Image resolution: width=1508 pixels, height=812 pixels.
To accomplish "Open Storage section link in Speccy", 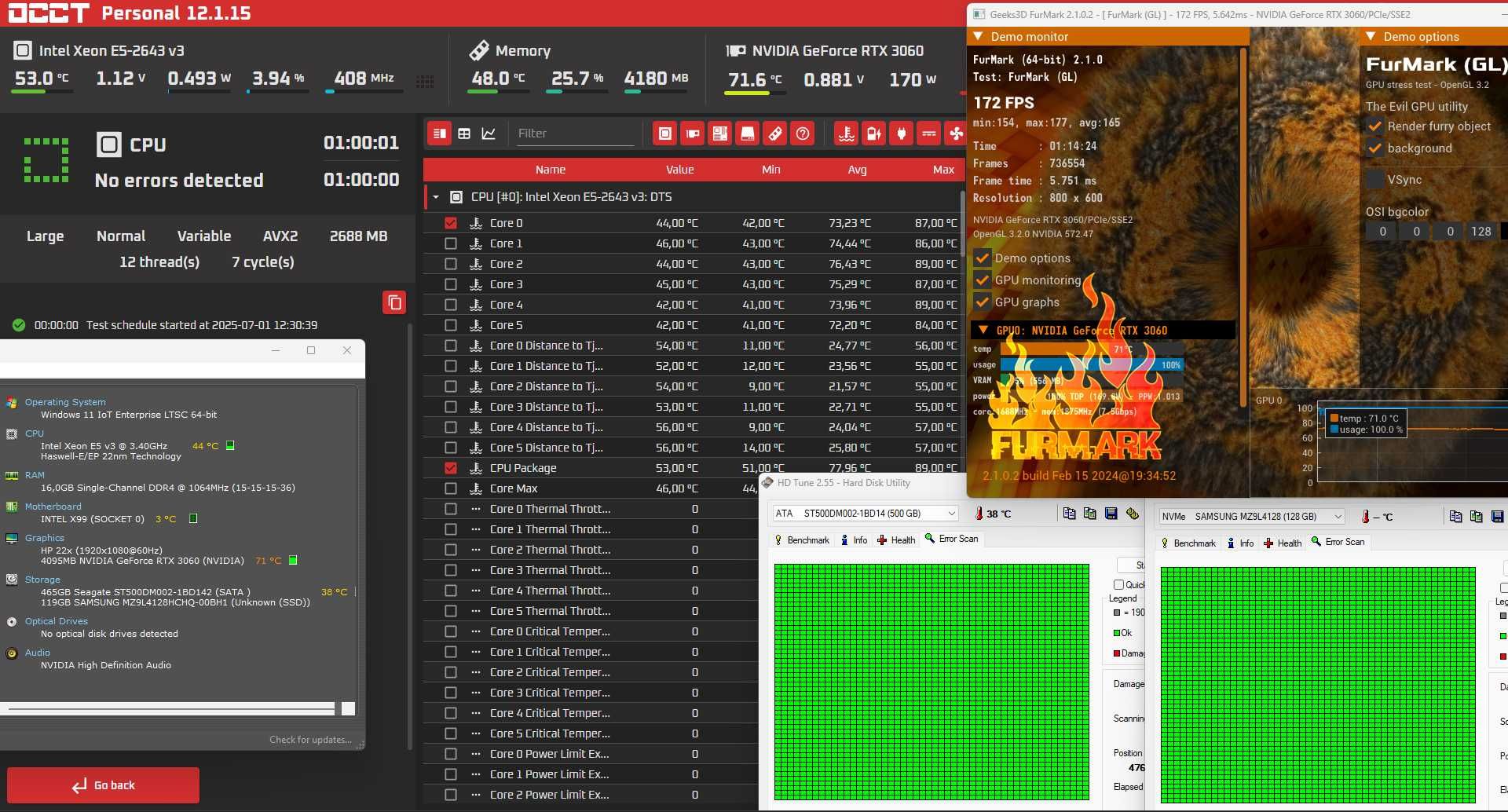I will click(x=42, y=580).
